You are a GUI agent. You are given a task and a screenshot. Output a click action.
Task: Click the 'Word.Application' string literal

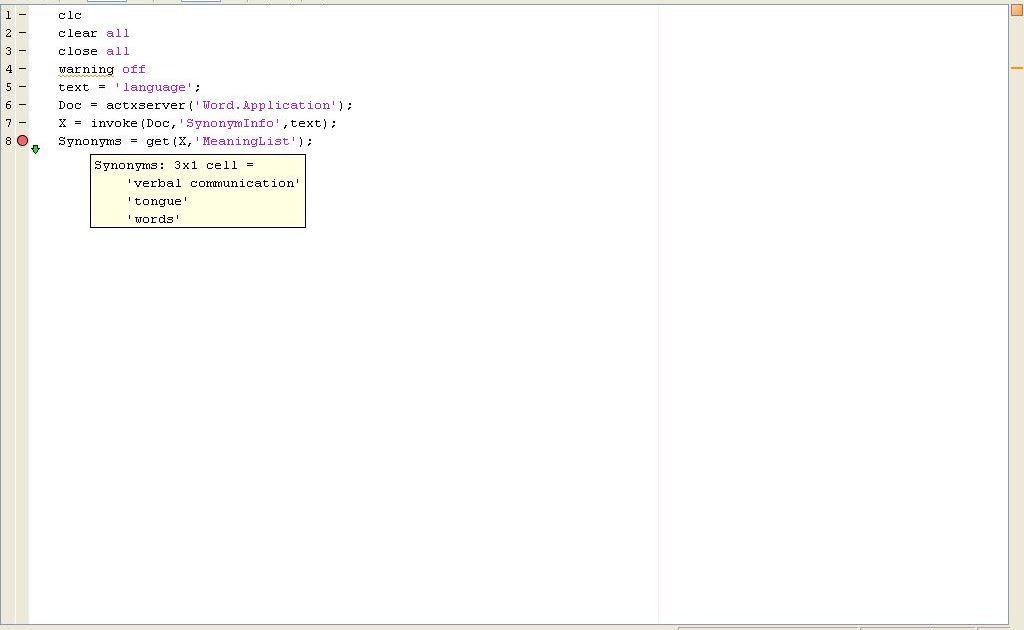click(263, 105)
